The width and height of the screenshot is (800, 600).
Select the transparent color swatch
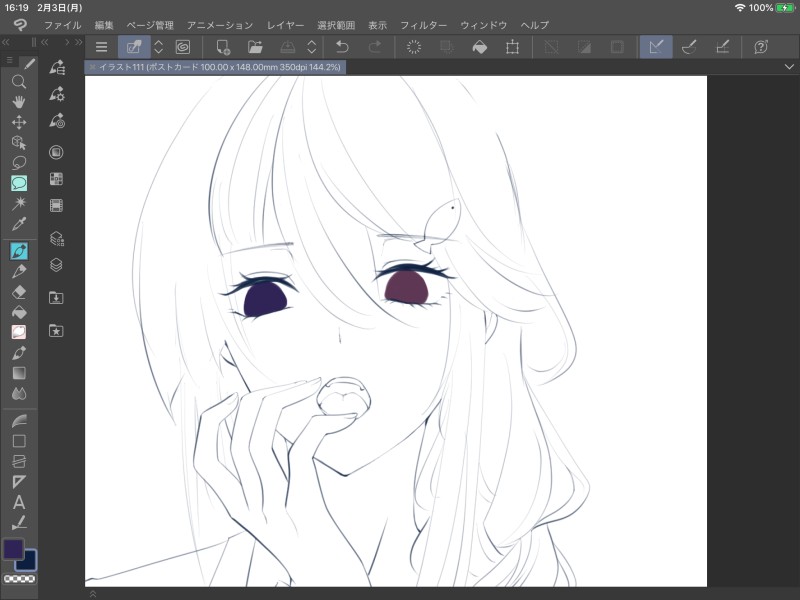coord(19,579)
